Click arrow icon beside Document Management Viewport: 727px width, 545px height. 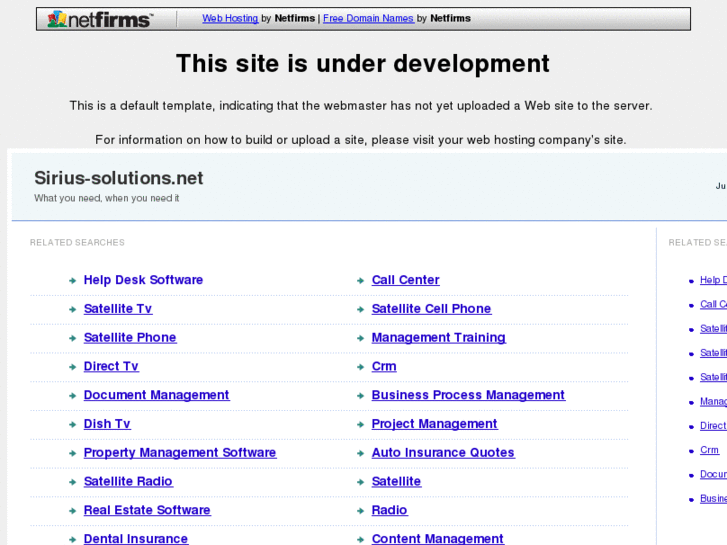click(x=72, y=396)
